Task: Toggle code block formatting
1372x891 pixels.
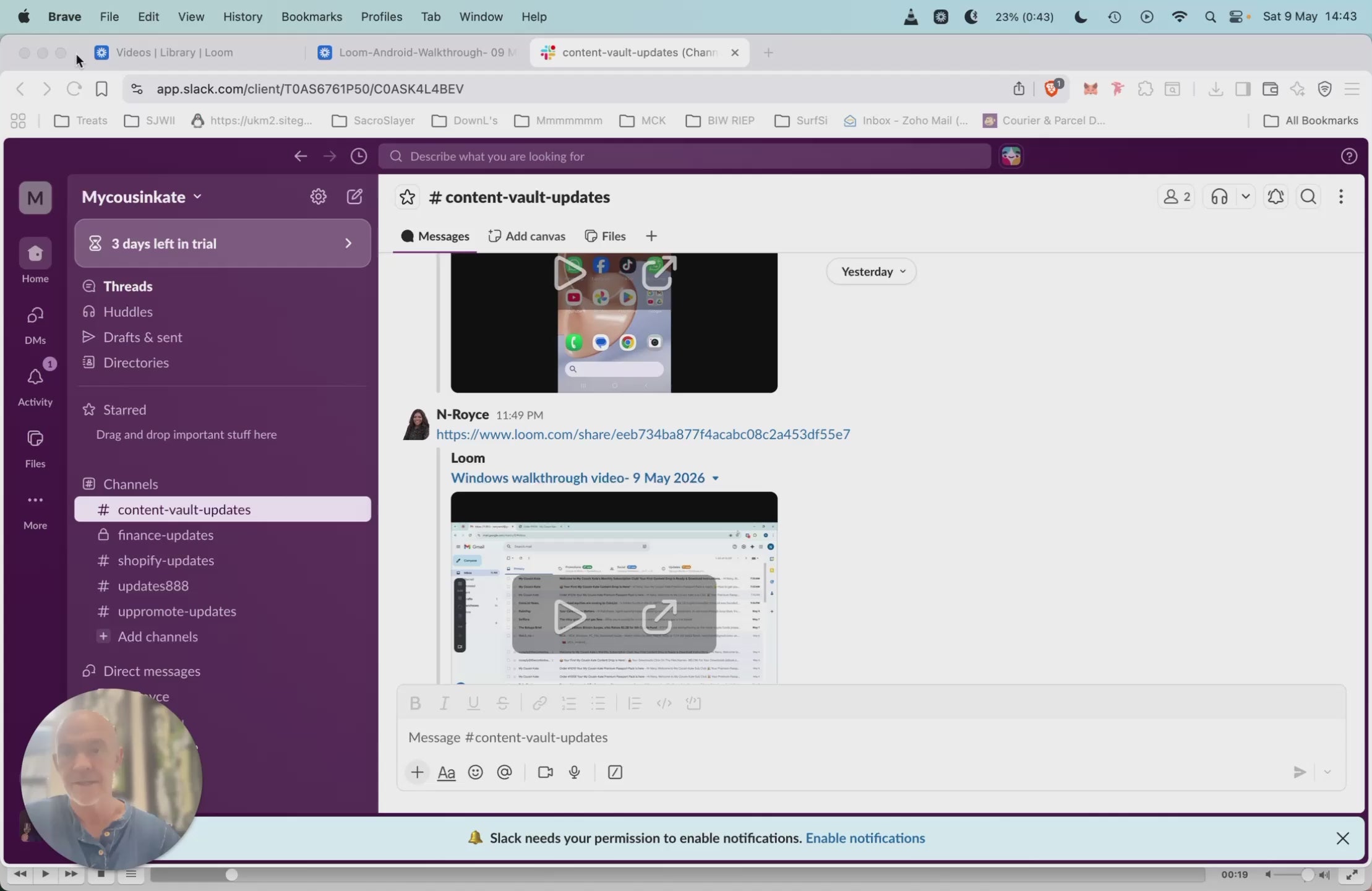Action: 693,704
